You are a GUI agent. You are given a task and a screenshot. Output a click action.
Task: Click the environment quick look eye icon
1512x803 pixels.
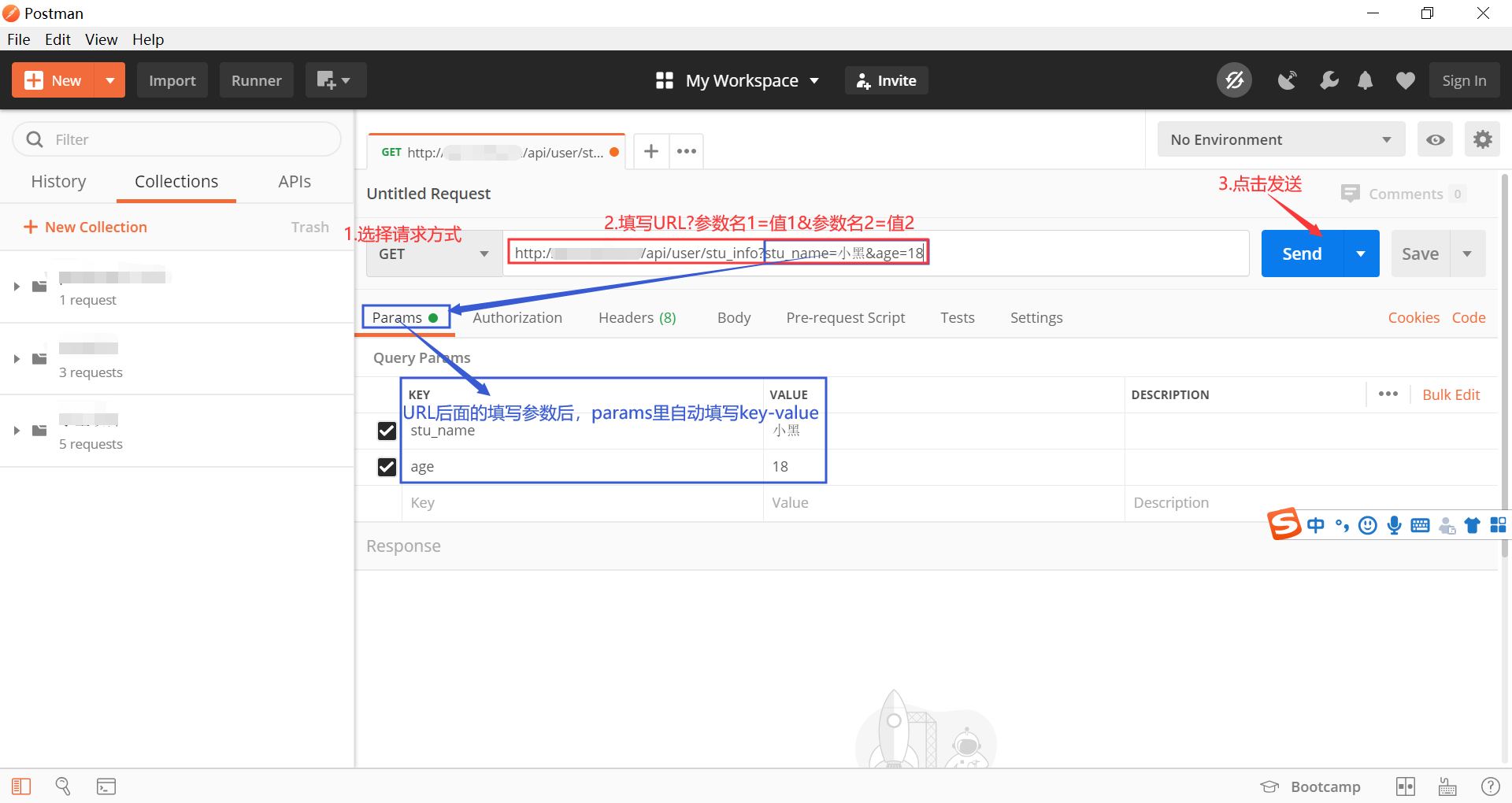tap(1436, 139)
